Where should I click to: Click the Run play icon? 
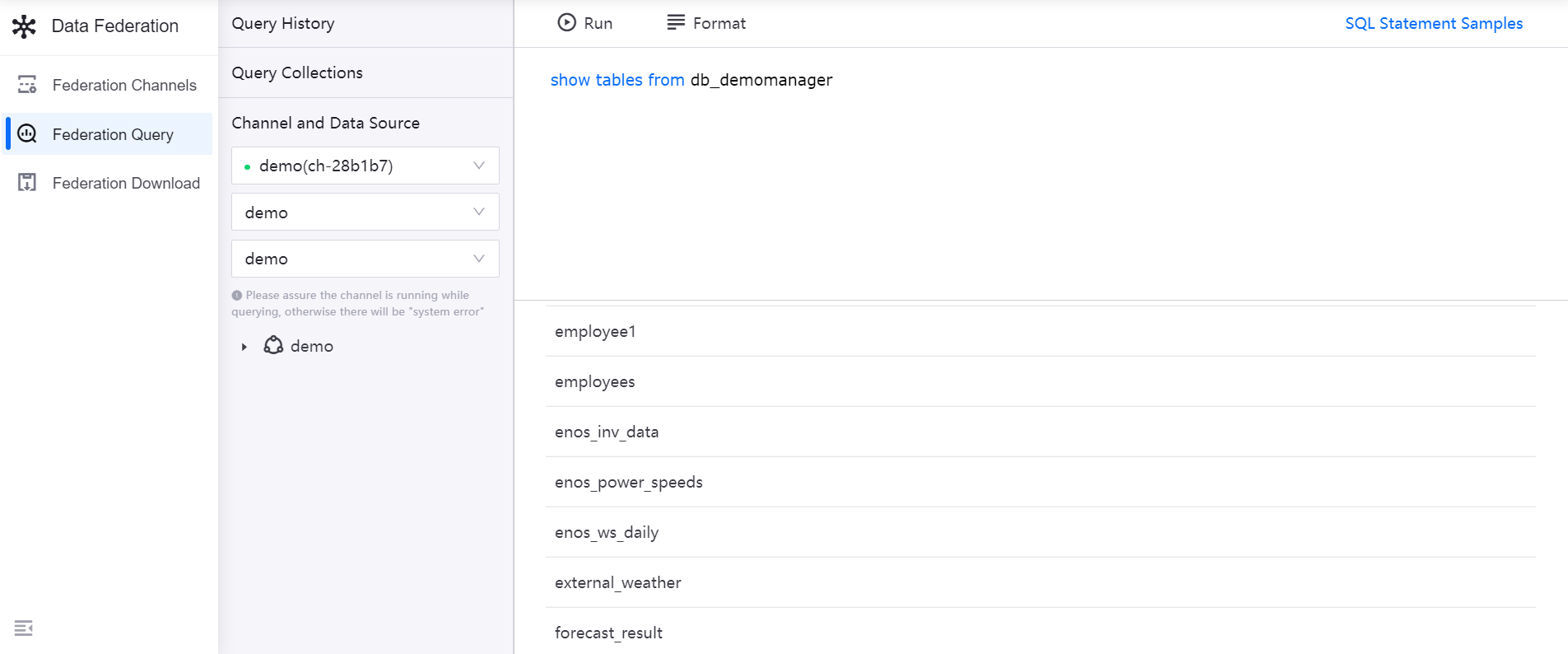(x=566, y=23)
